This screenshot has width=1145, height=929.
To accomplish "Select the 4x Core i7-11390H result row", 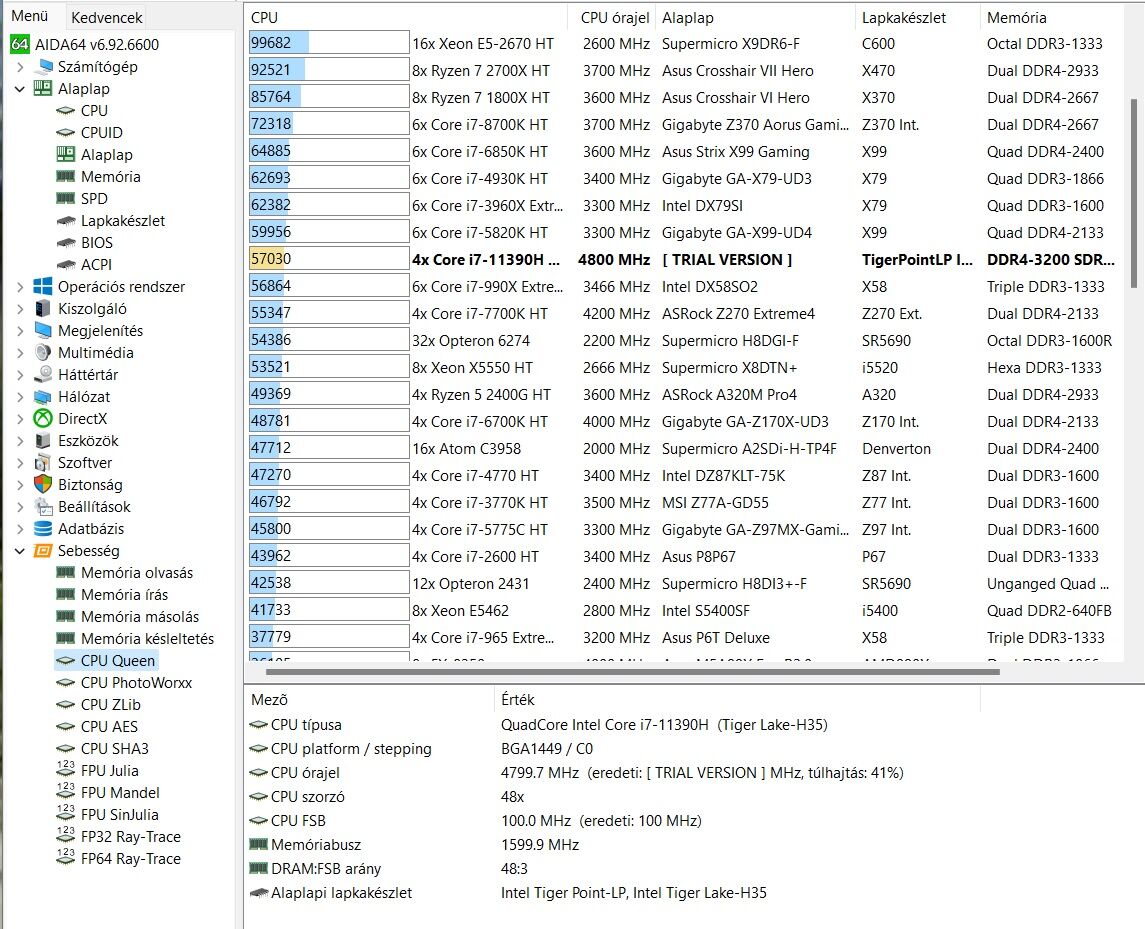I will 684,259.
